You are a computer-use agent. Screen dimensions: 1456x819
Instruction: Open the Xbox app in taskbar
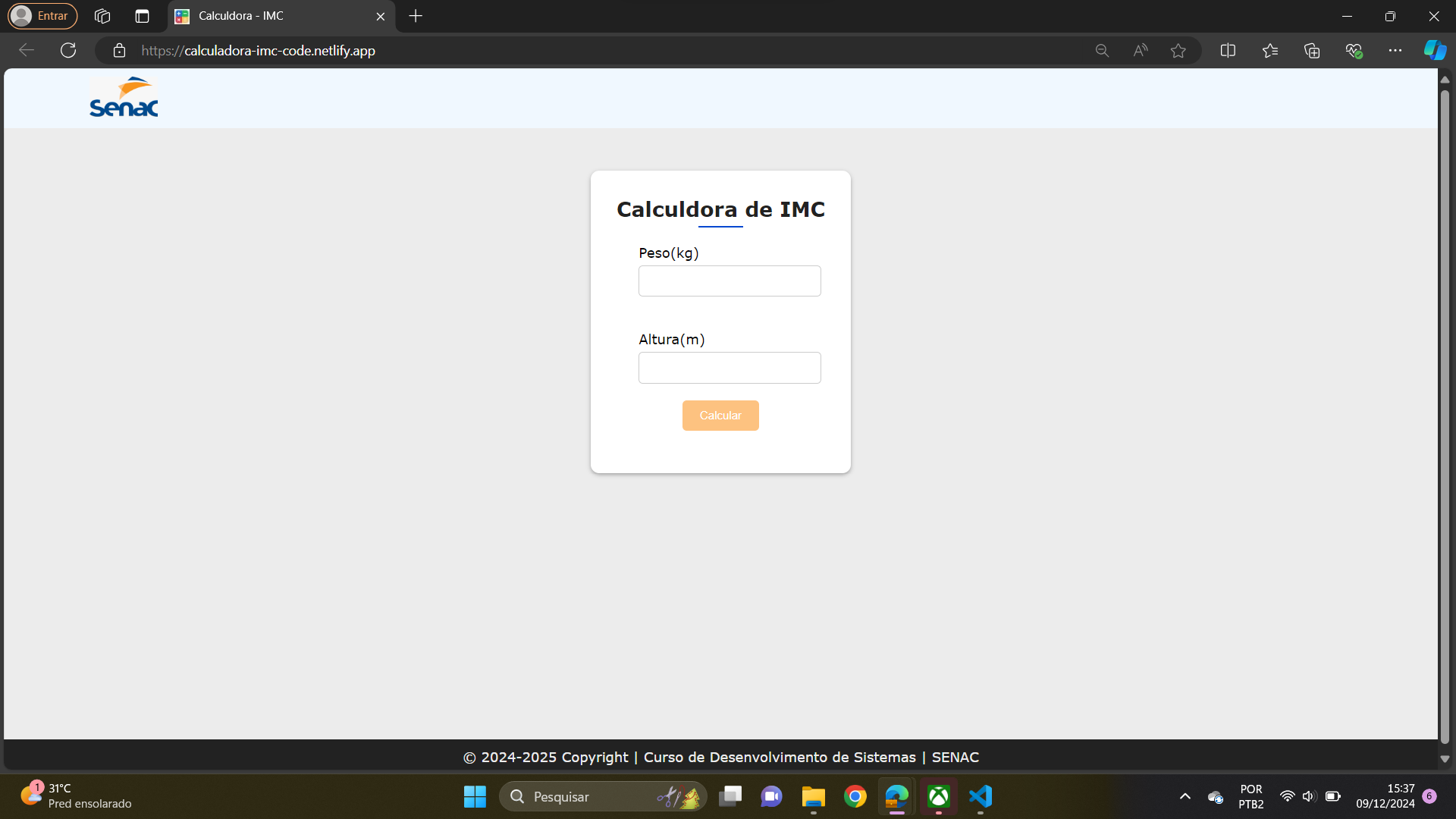(939, 796)
